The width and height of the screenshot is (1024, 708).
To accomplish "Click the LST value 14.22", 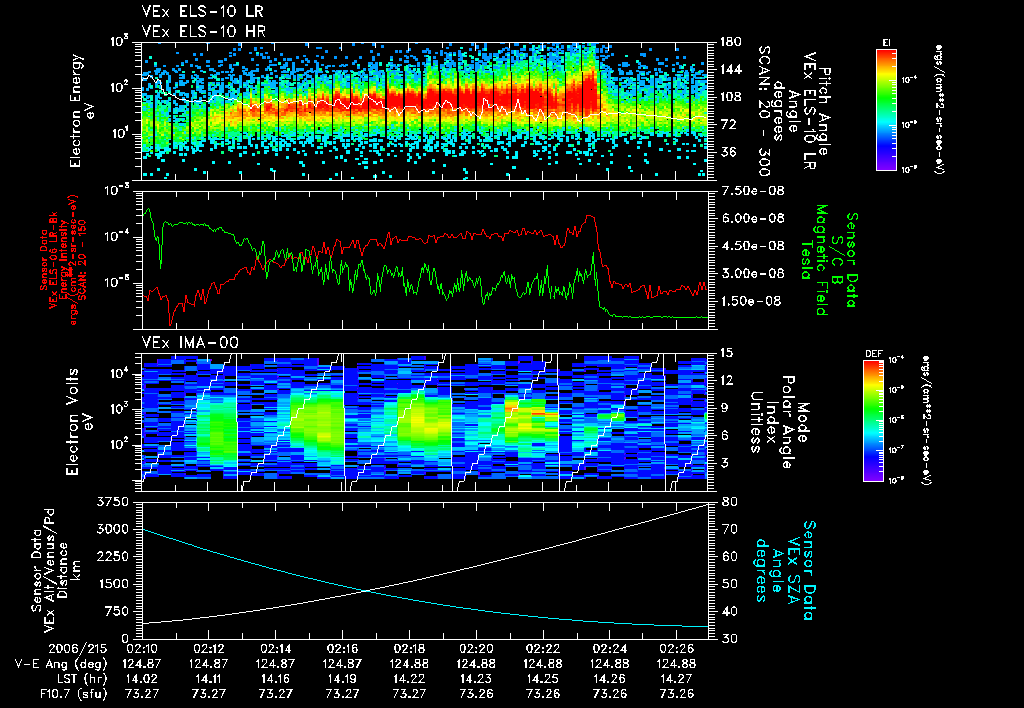I will pyautogui.click(x=409, y=679).
